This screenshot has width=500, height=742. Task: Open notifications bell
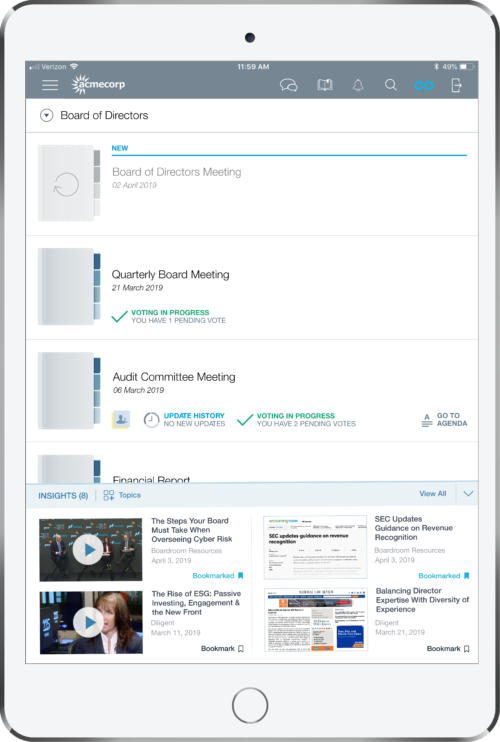pyautogui.click(x=358, y=85)
